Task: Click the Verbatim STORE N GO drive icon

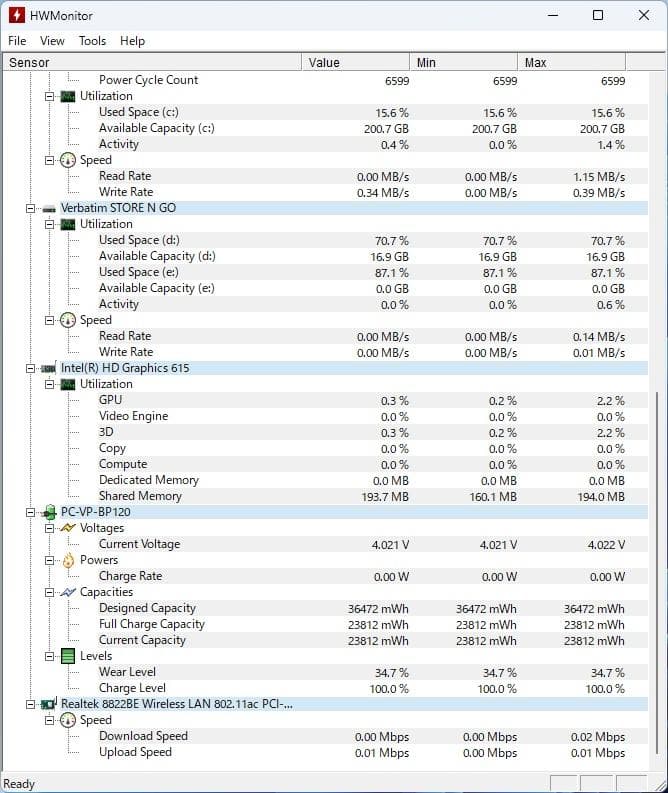Action: tap(49, 208)
